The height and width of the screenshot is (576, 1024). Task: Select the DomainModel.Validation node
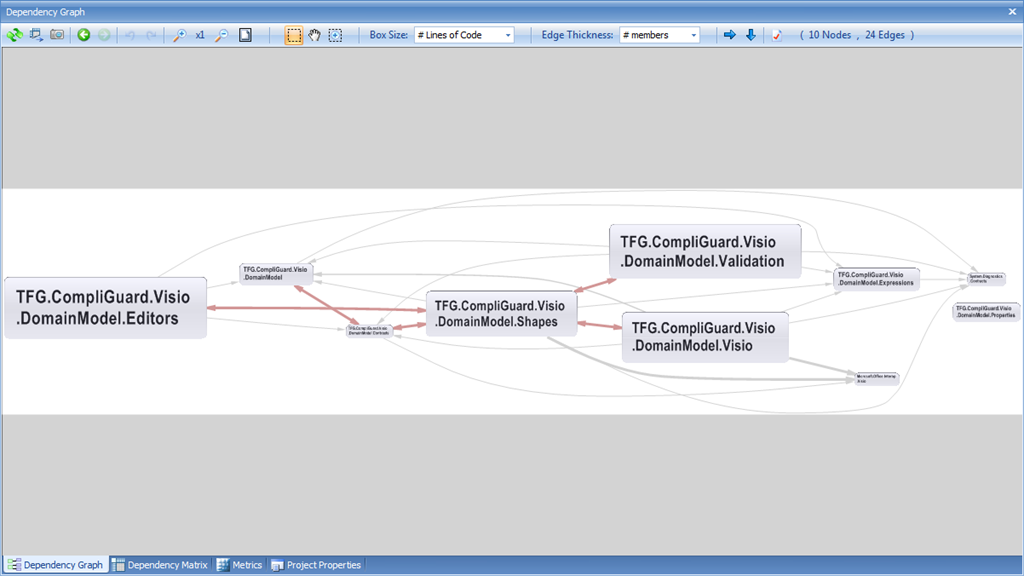[x=705, y=251]
